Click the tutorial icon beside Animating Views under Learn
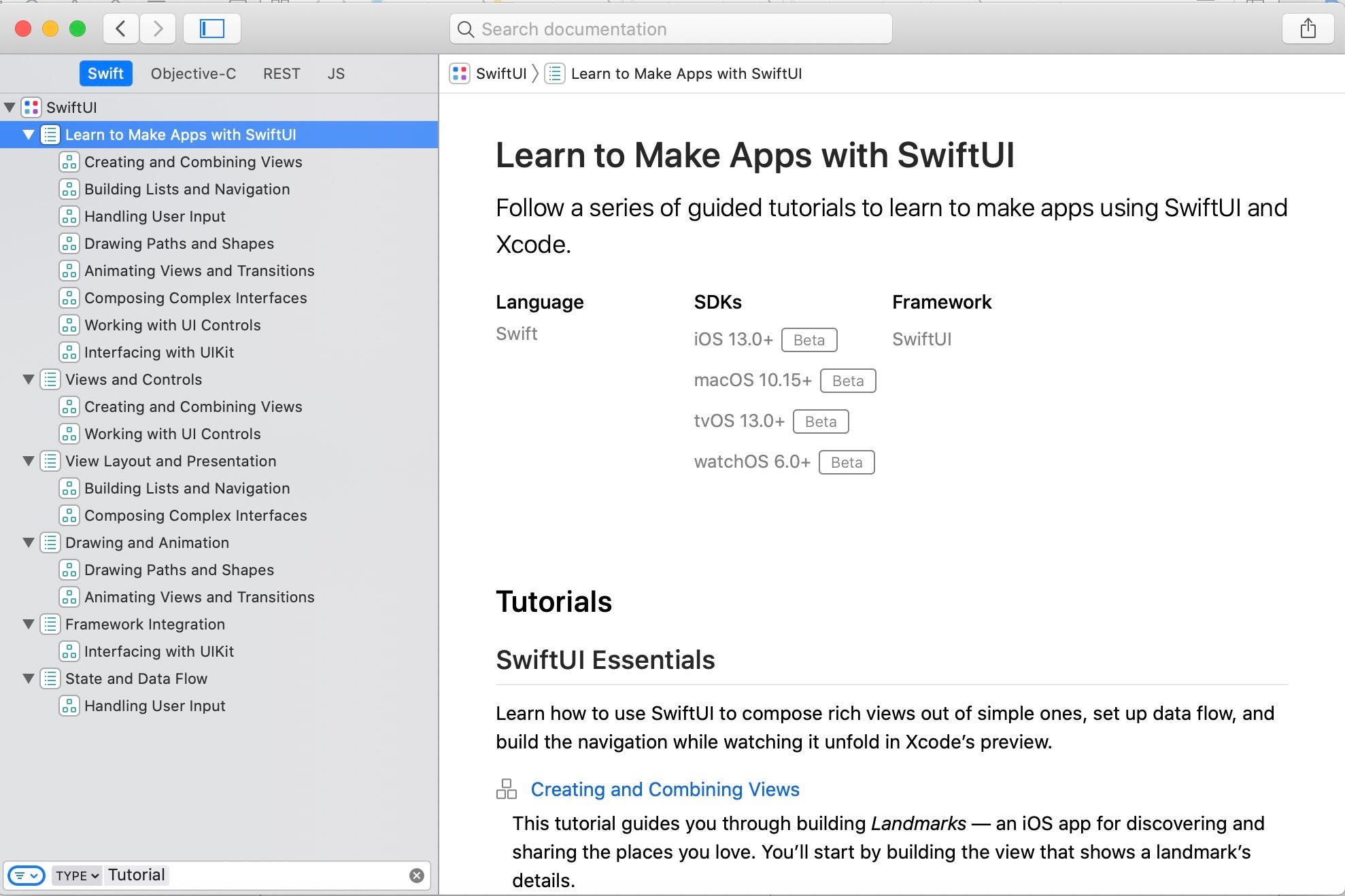This screenshot has height=896, width=1345. (69, 271)
